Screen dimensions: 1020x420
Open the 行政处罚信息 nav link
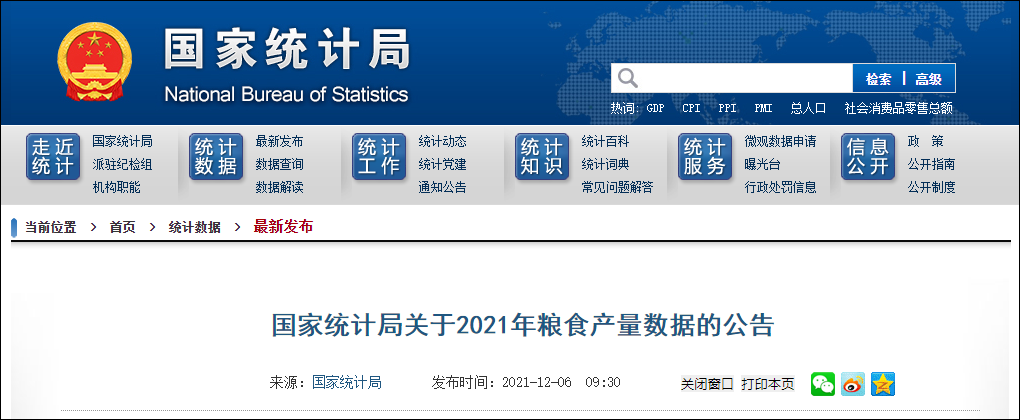781,188
